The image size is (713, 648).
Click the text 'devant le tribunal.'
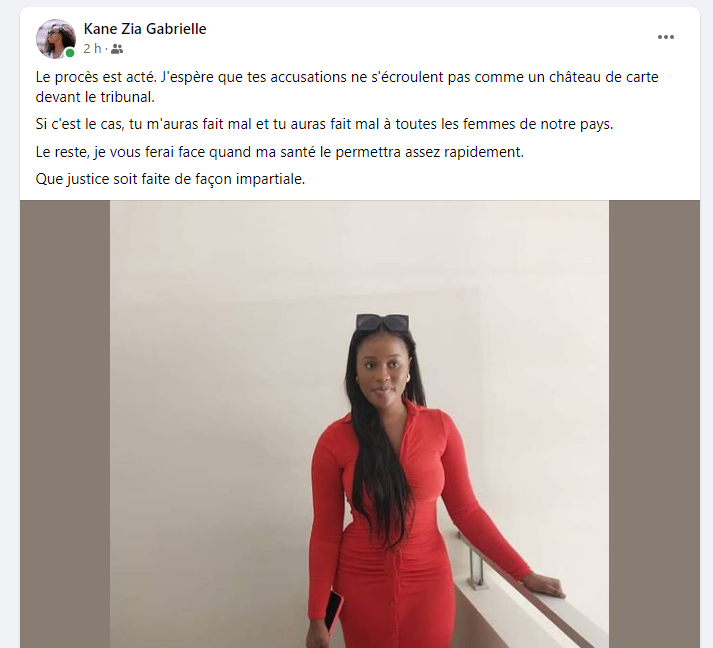tap(95, 97)
